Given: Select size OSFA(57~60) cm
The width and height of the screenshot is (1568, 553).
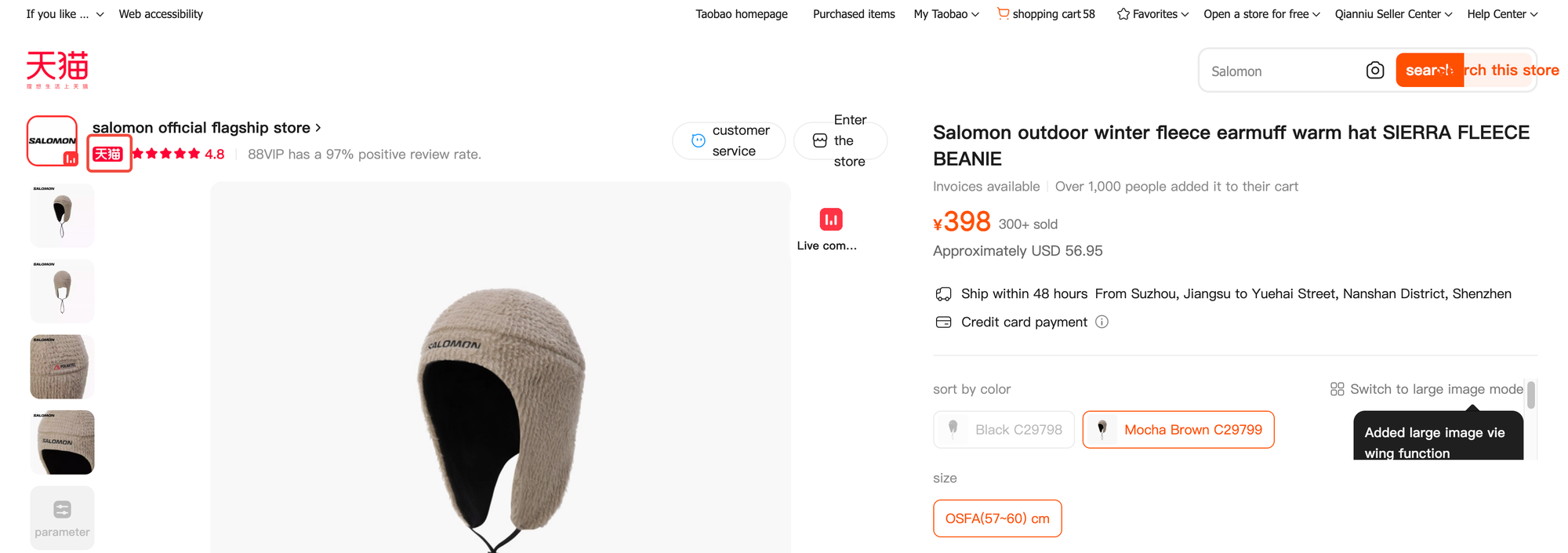Looking at the screenshot, I should [x=996, y=518].
